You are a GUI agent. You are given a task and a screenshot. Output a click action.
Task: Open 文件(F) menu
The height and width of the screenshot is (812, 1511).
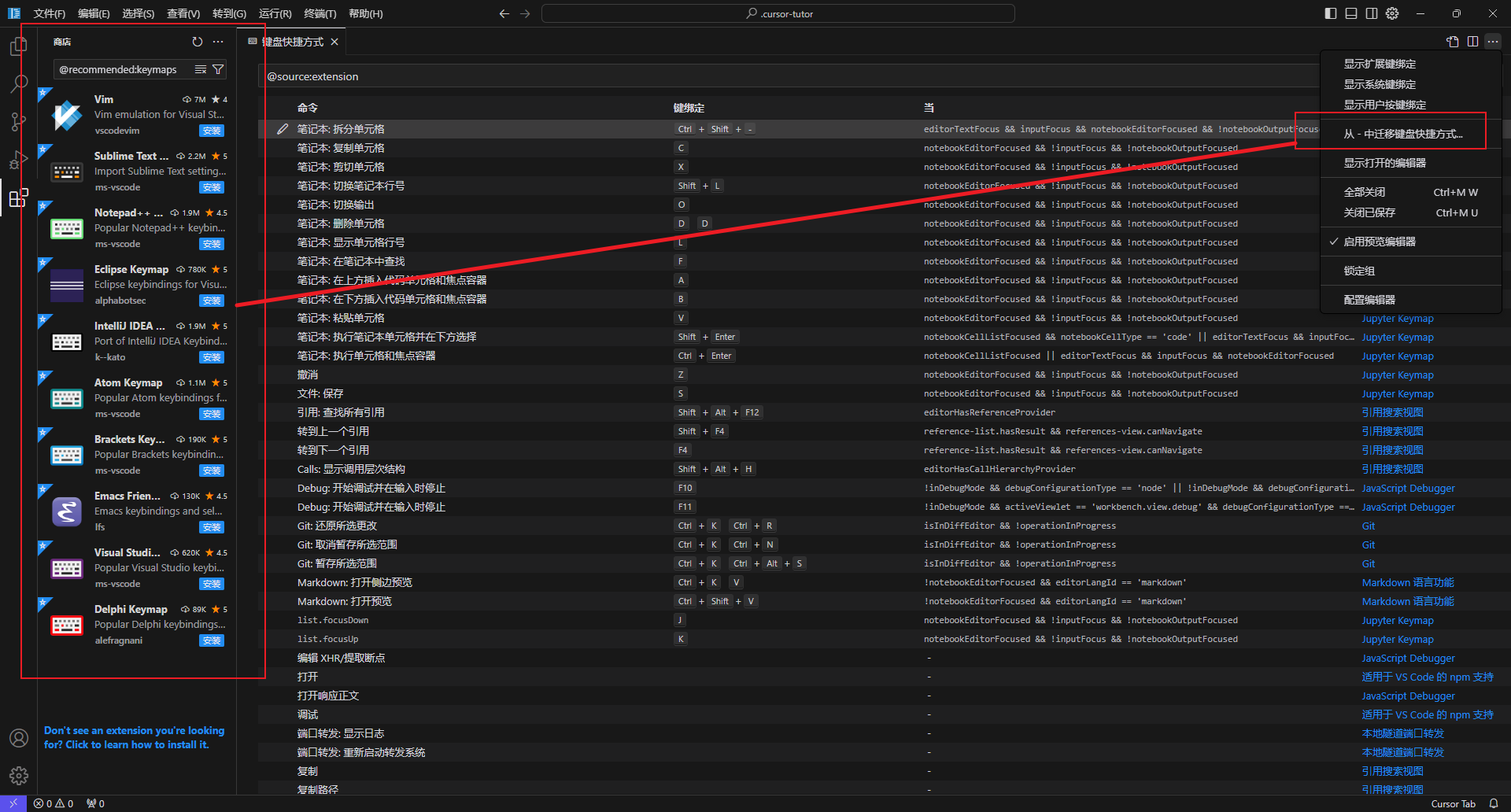coord(50,13)
